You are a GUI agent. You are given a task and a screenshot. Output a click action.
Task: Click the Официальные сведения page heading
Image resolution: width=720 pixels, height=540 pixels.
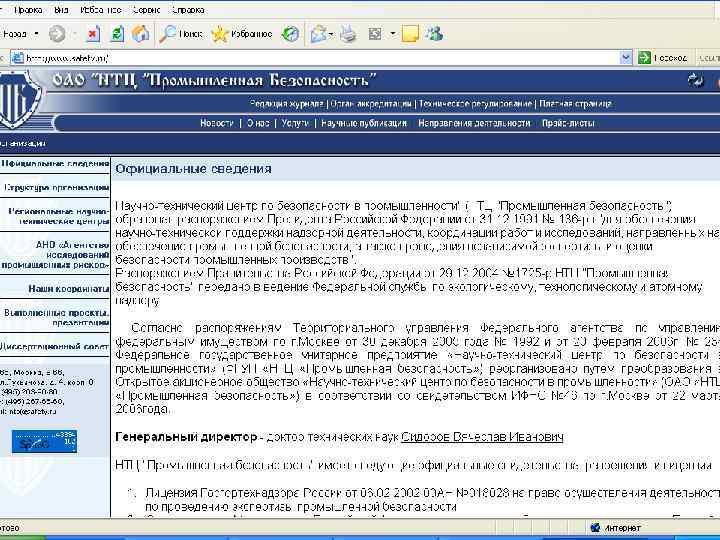point(193,169)
